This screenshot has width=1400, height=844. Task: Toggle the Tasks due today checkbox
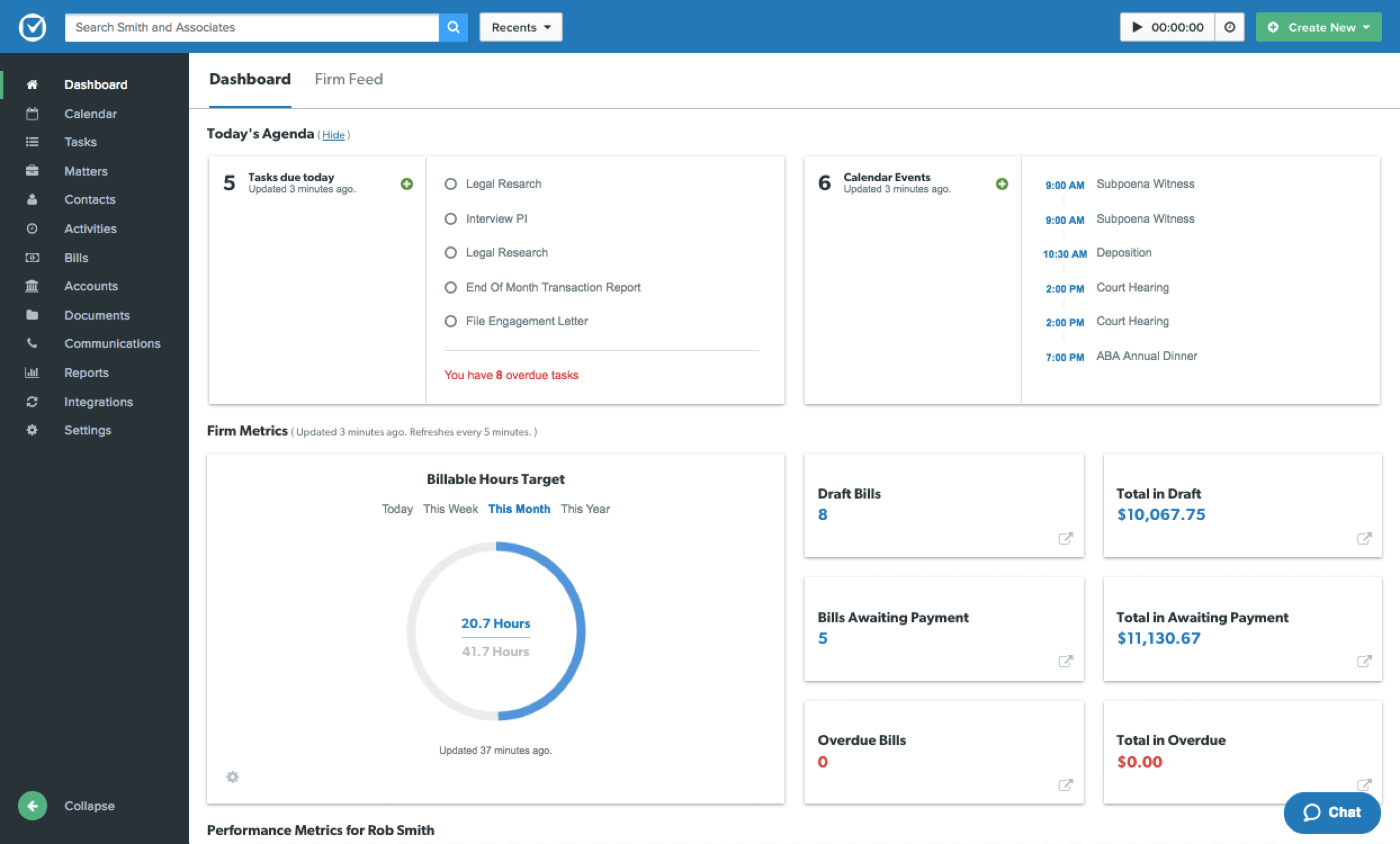click(451, 184)
